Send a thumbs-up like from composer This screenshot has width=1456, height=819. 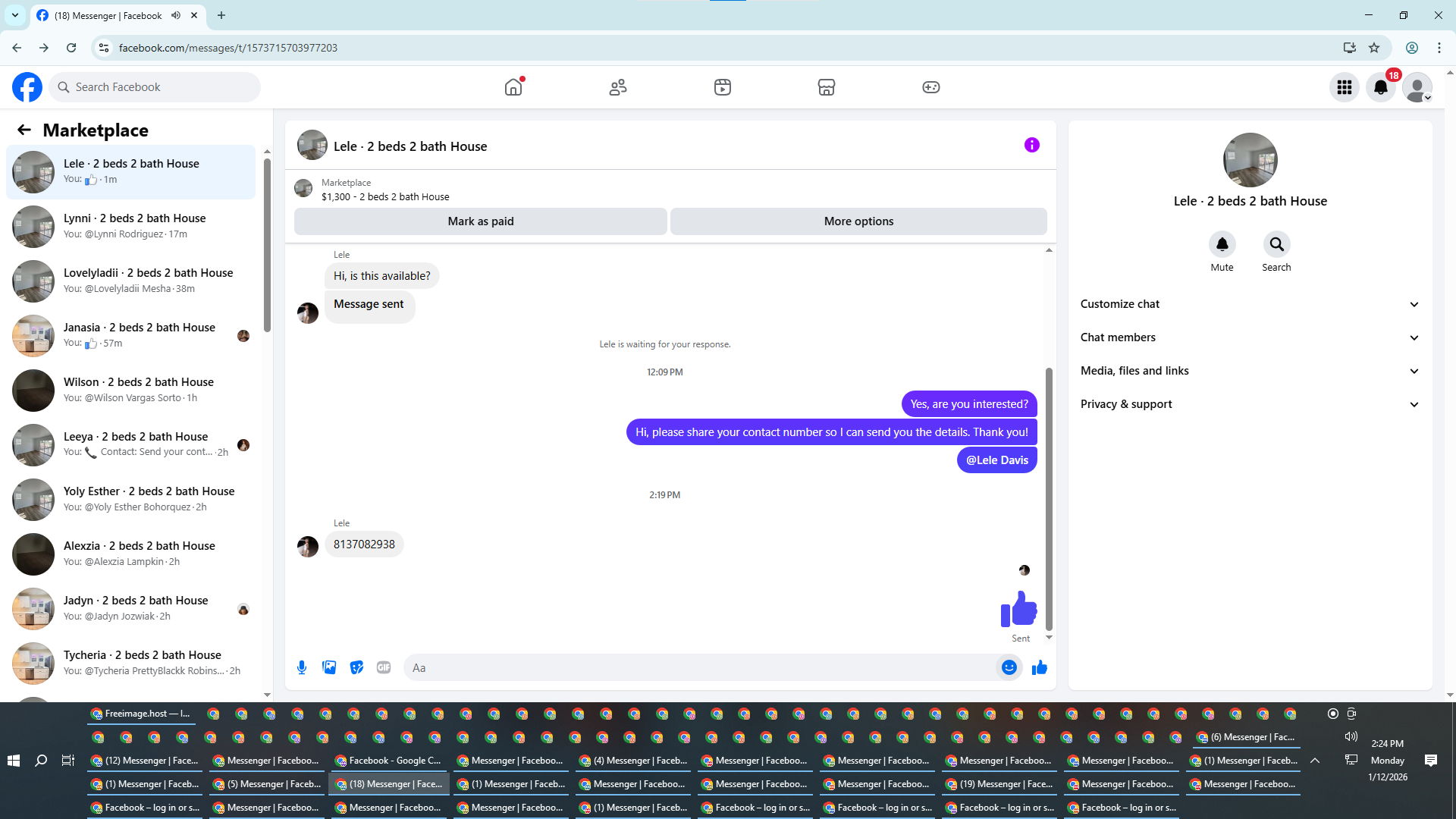(1039, 667)
